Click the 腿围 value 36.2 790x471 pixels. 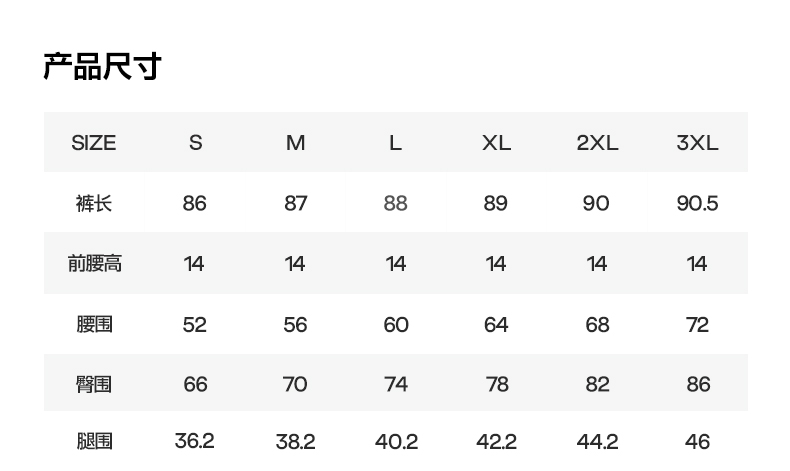(195, 440)
